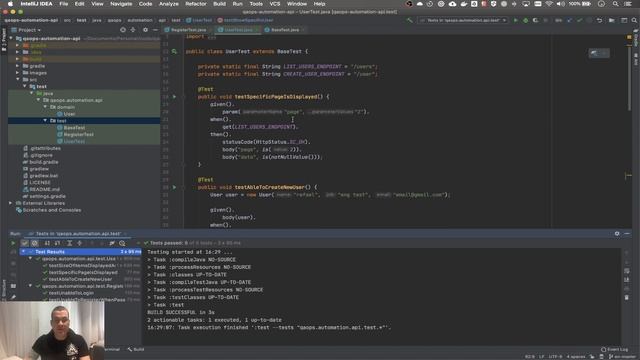Open Search Everywhere magnifier in toolbar
The image size is (640, 360).
tap(634, 20)
